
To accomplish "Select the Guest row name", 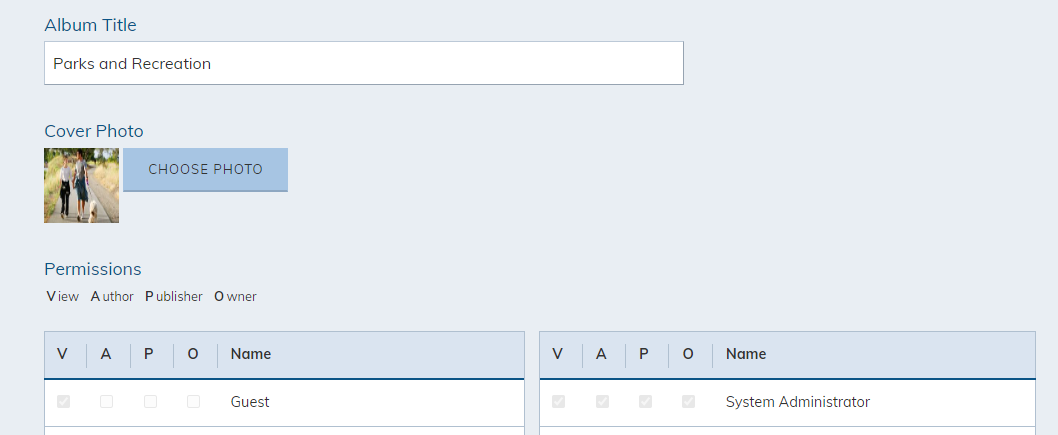I will [250, 402].
